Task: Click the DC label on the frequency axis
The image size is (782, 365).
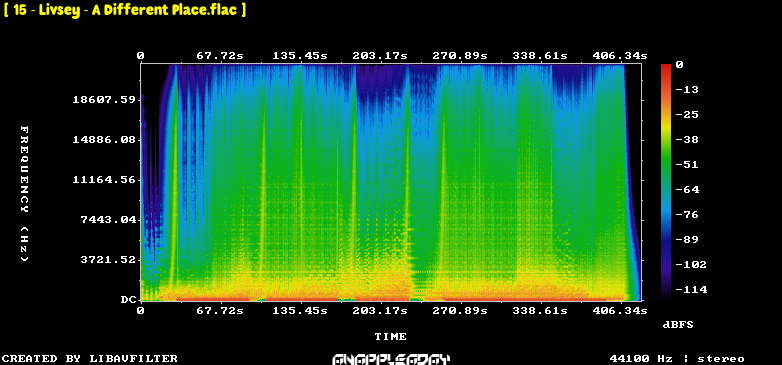Action: pyautogui.click(x=128, y=300)
